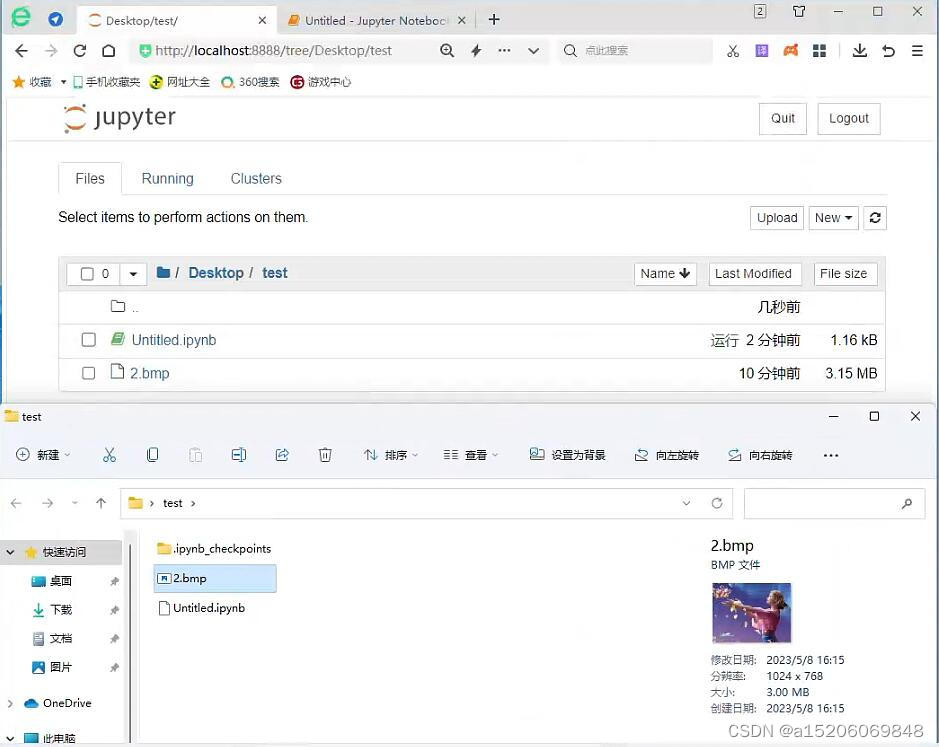Click the Cut icon in Explorer toolbar

click(109, 455)
